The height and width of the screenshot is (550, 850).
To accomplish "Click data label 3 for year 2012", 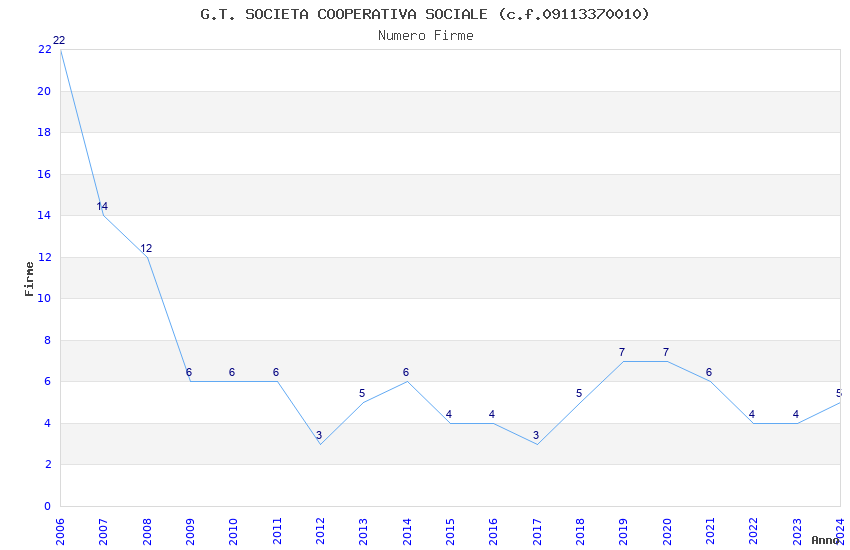I will coord(319,435).
